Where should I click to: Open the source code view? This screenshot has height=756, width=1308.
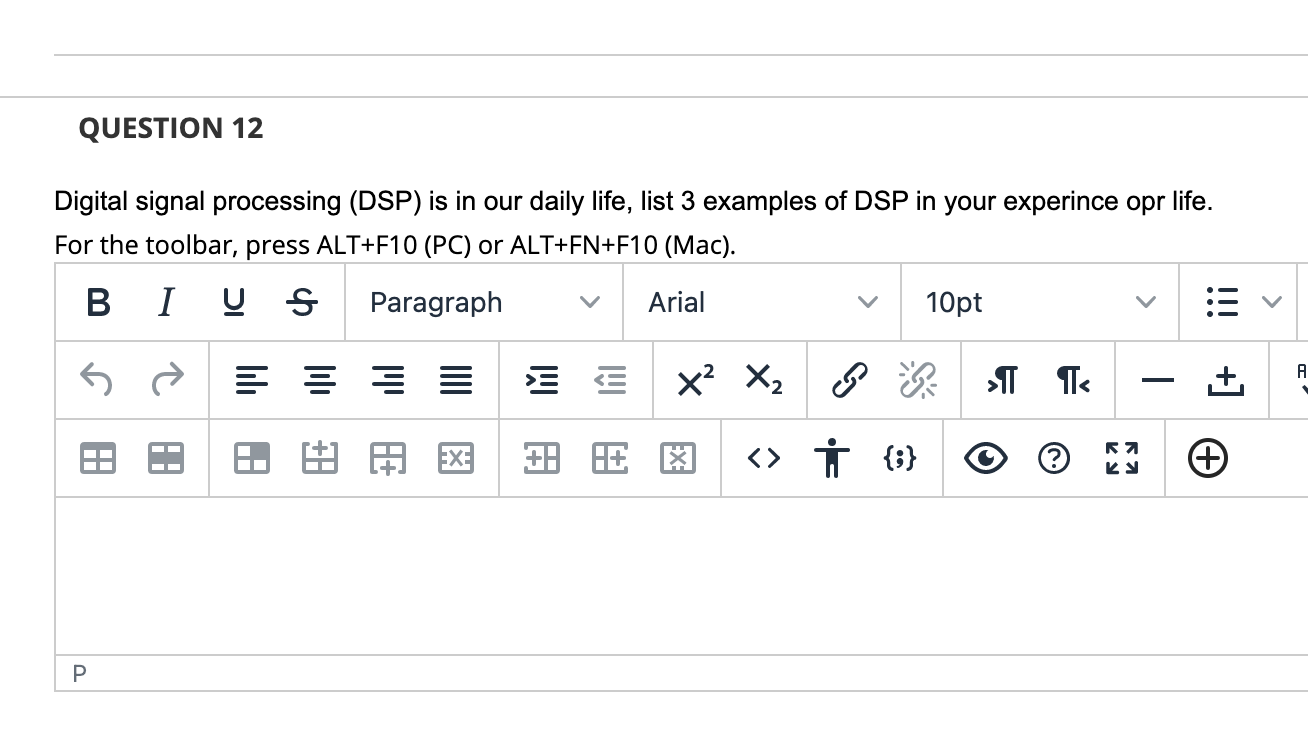(x=762, y=458)
